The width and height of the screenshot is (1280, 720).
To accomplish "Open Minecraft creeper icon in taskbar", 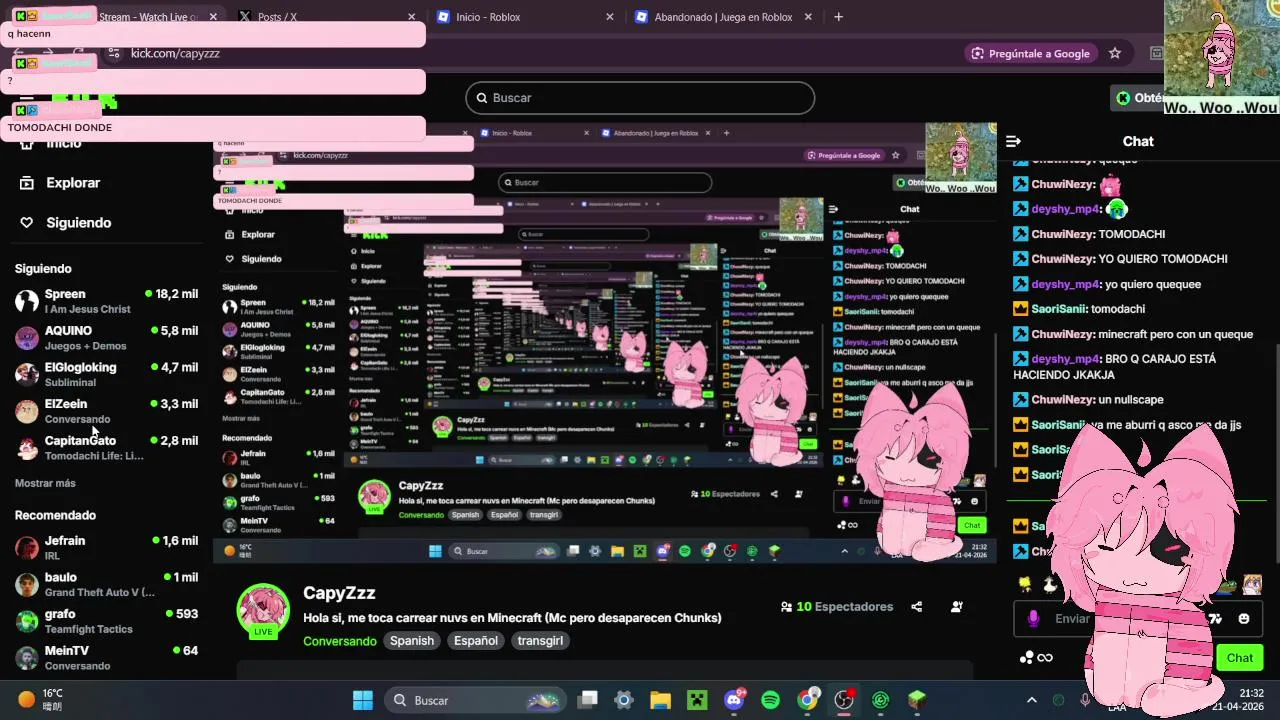I will [697, 700].
